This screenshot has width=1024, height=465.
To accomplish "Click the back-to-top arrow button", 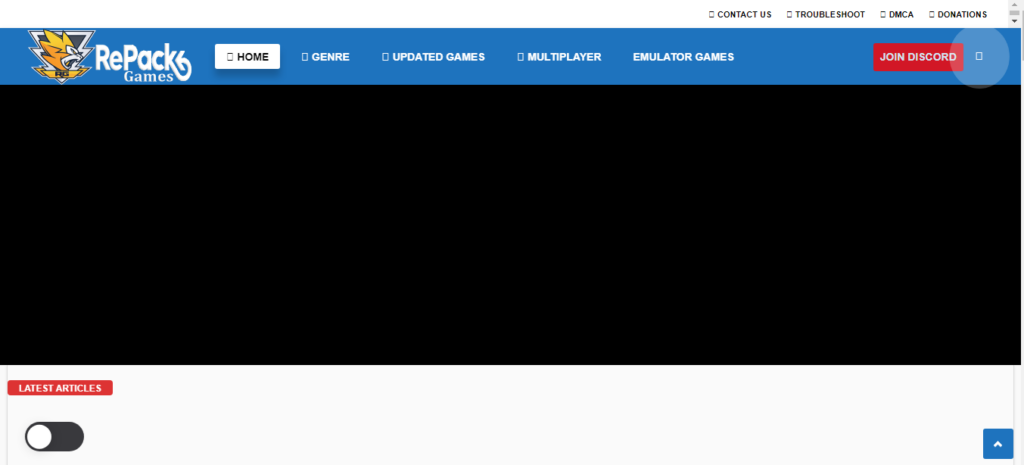I will pyautogui.click(x=998, y=444).
